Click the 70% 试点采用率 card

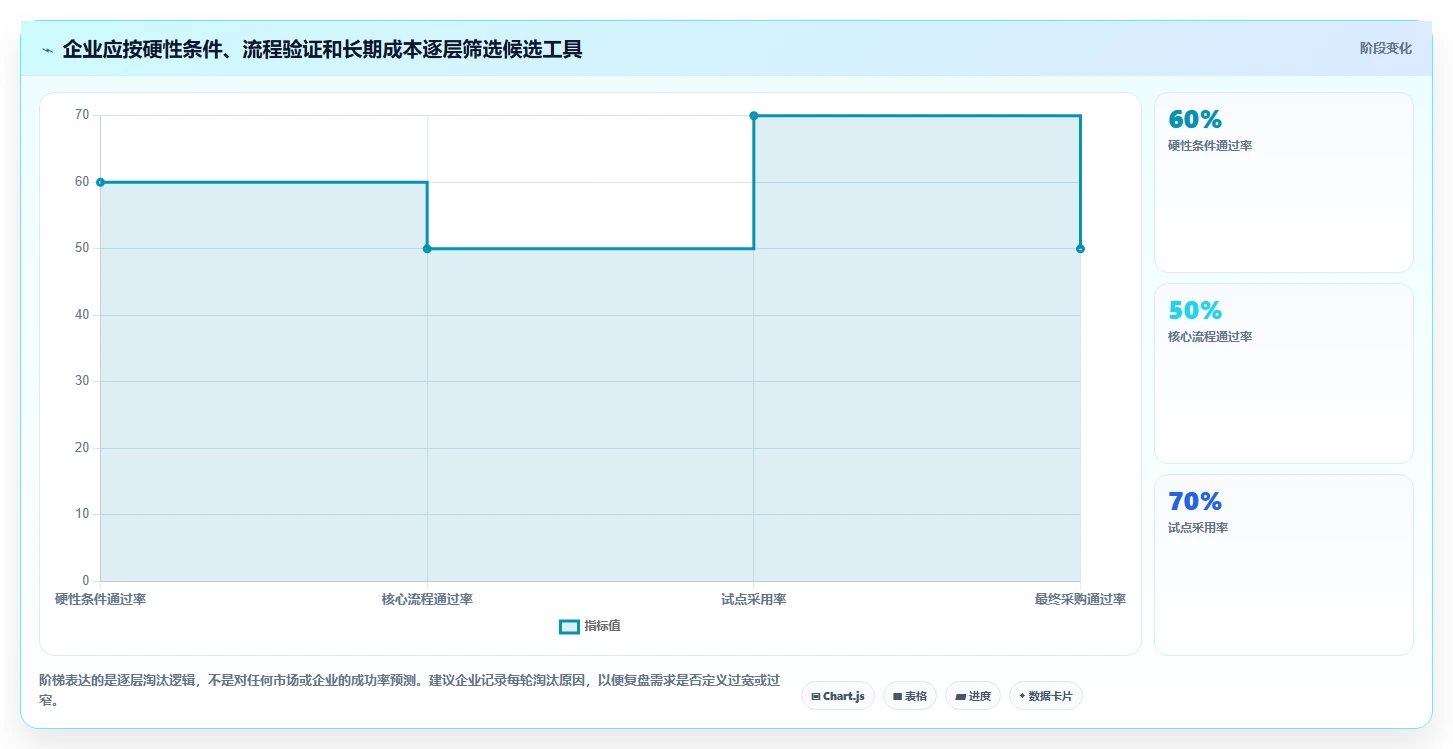[1283, 564]
